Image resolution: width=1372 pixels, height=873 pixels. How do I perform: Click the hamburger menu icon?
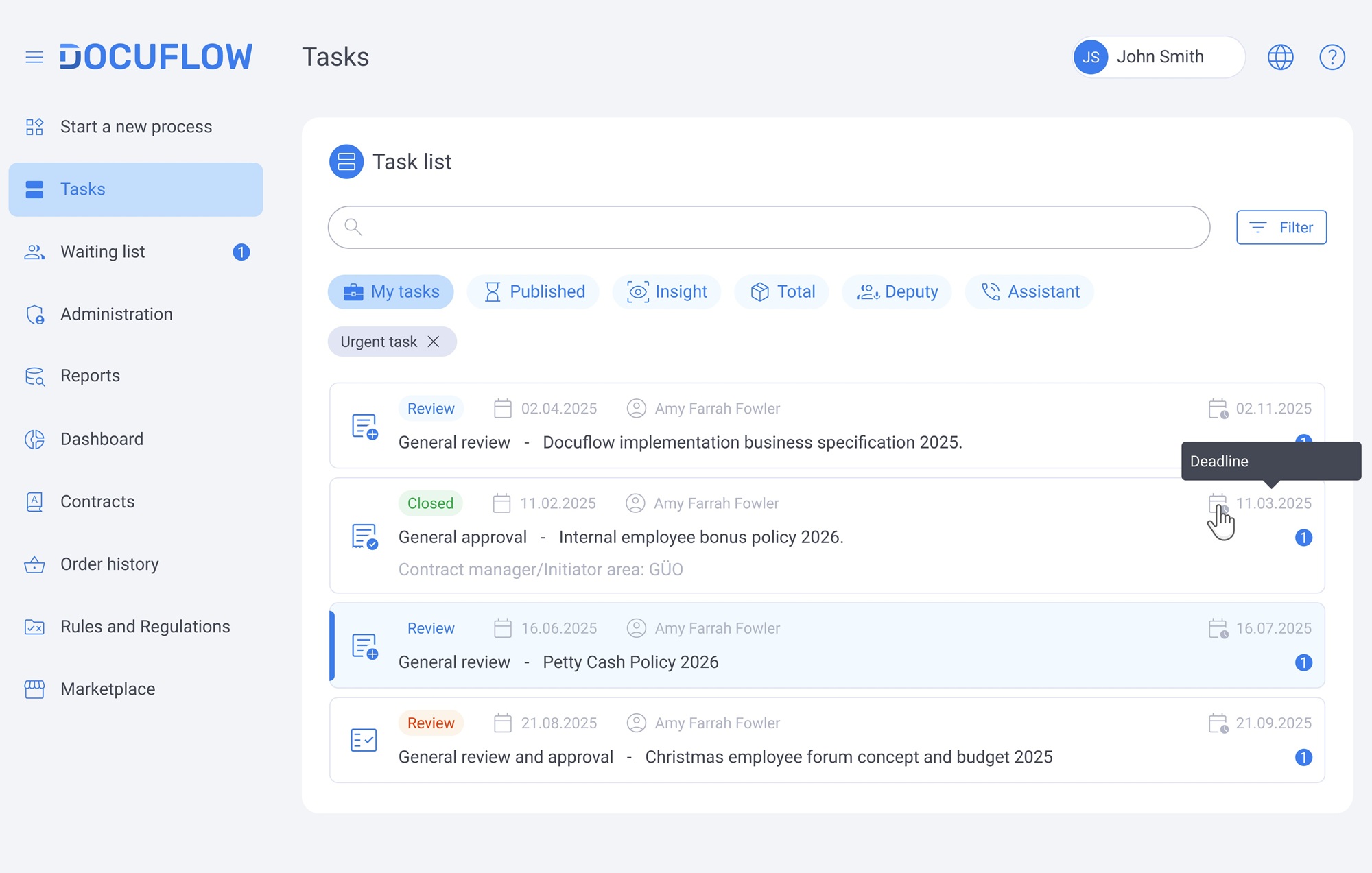34,57
